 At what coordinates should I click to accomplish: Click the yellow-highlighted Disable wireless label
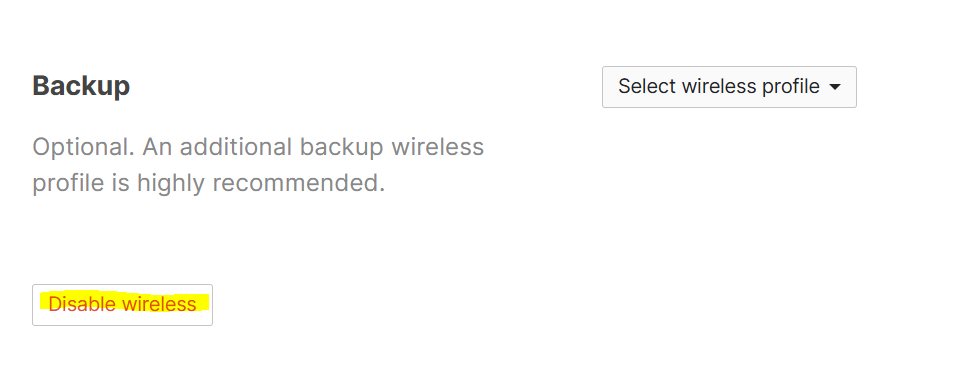pos(122,304)
